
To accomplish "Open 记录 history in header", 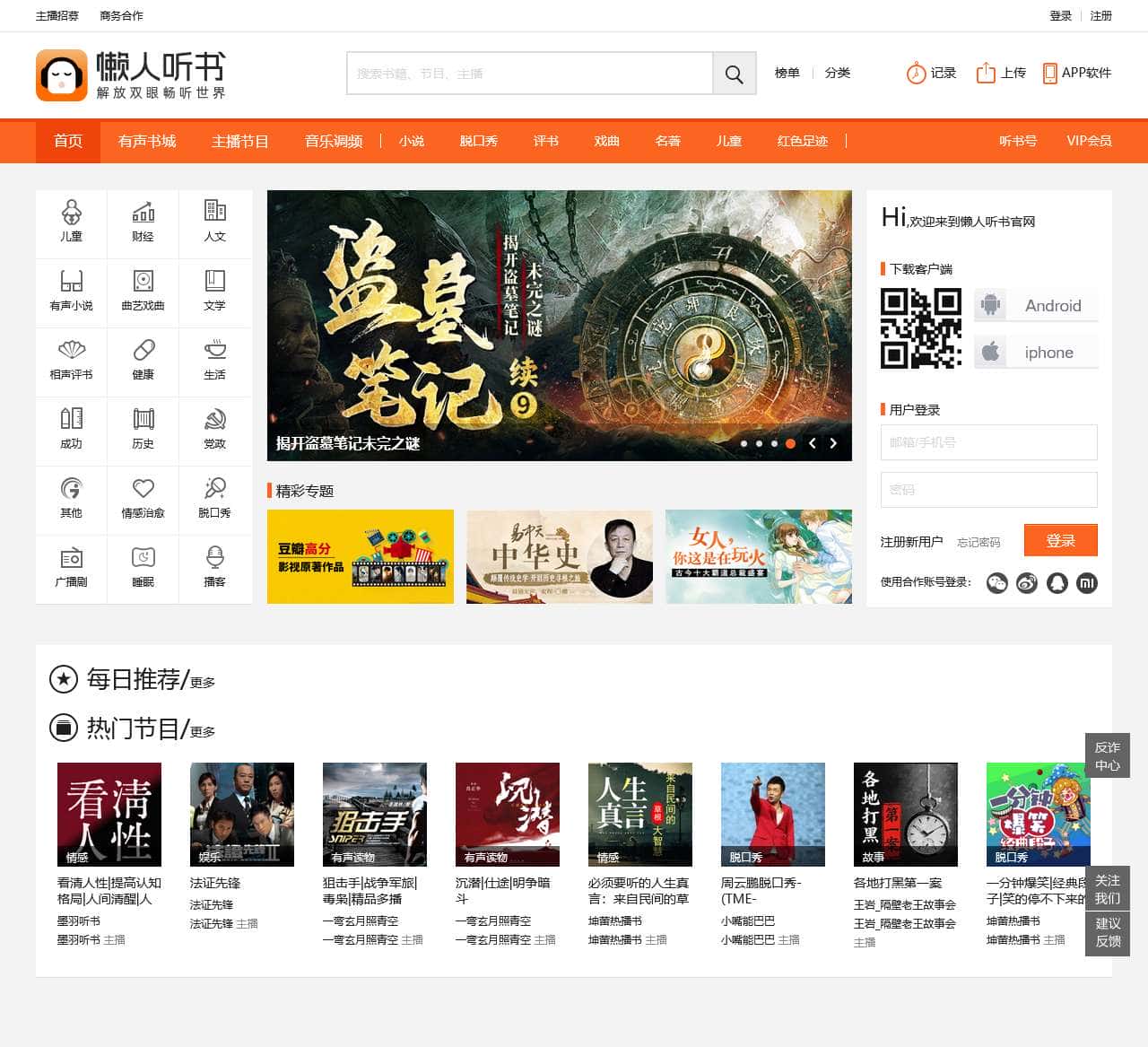I will tap(931, 73).
